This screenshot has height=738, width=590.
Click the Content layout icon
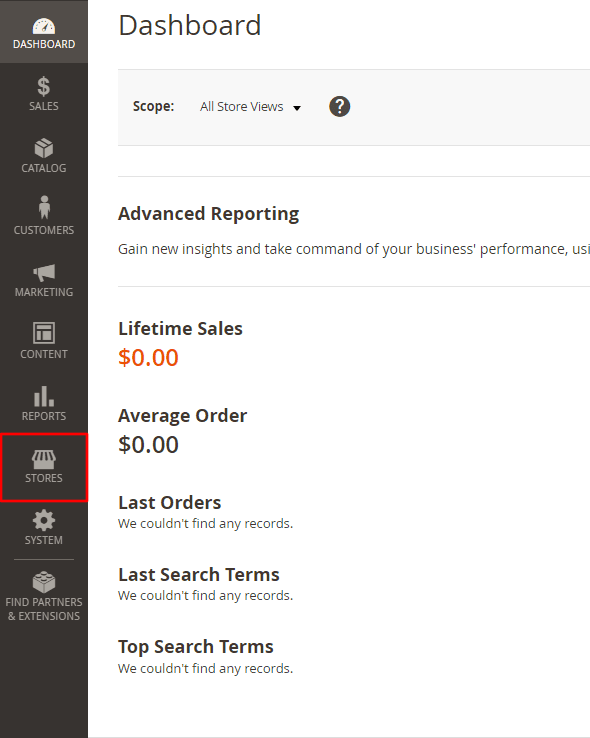point(44,333)
